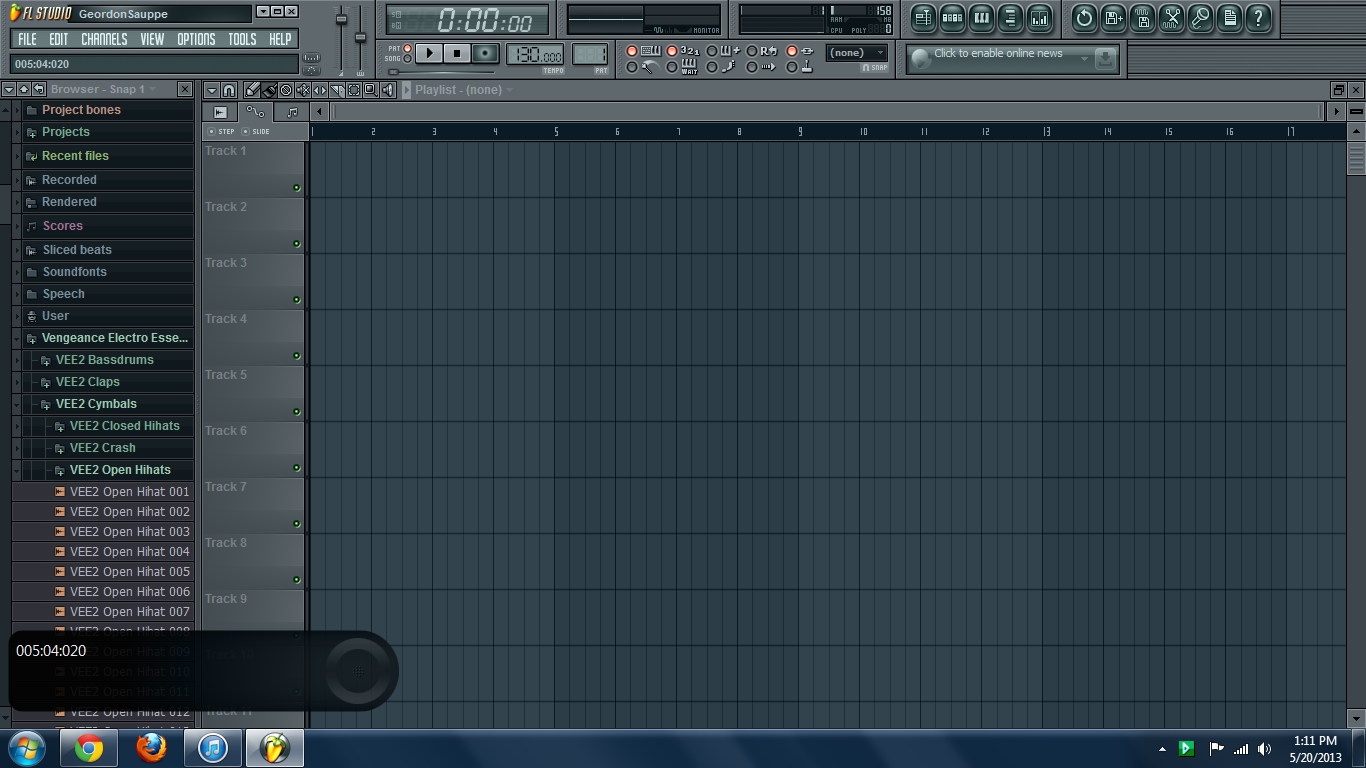Open the playlist options menu arrow
This screenshot has height=768, width=1366.
click(211, 90)
